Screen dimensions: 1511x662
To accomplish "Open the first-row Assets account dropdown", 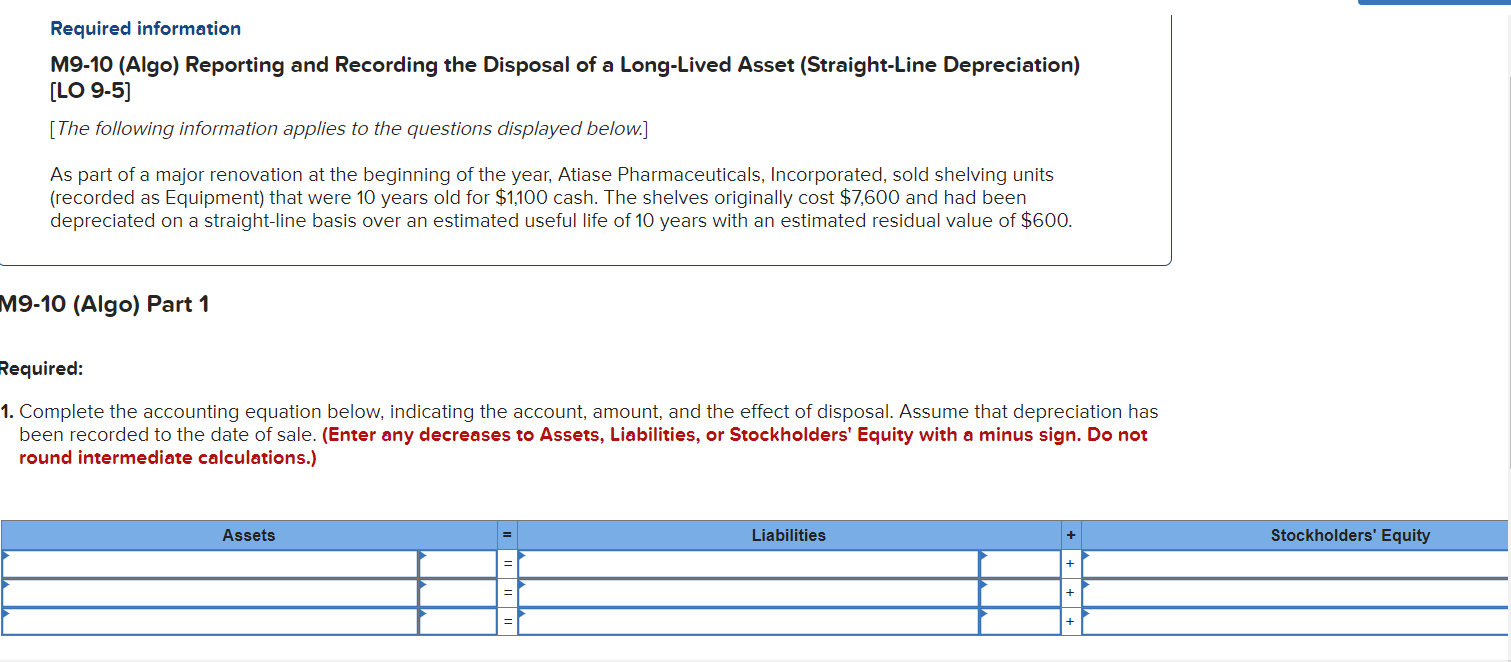I will (210, 564).
